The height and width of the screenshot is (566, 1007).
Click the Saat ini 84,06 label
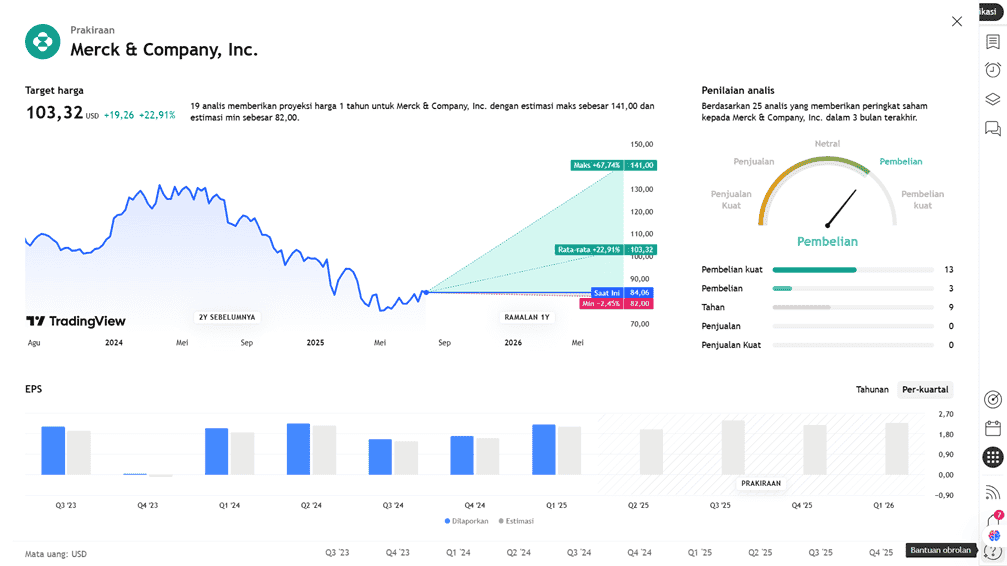pos(622,292)
